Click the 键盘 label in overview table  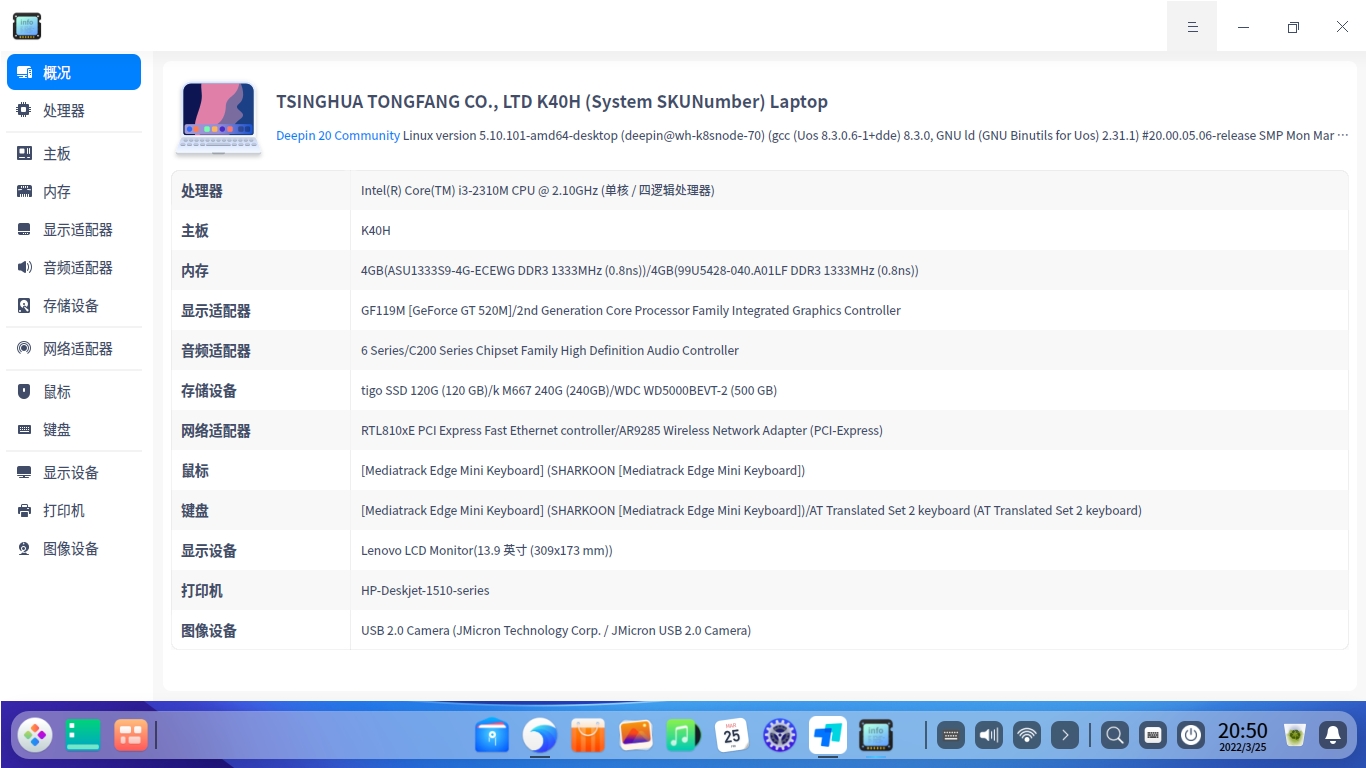pyautogui.click(x=195, y=510)
